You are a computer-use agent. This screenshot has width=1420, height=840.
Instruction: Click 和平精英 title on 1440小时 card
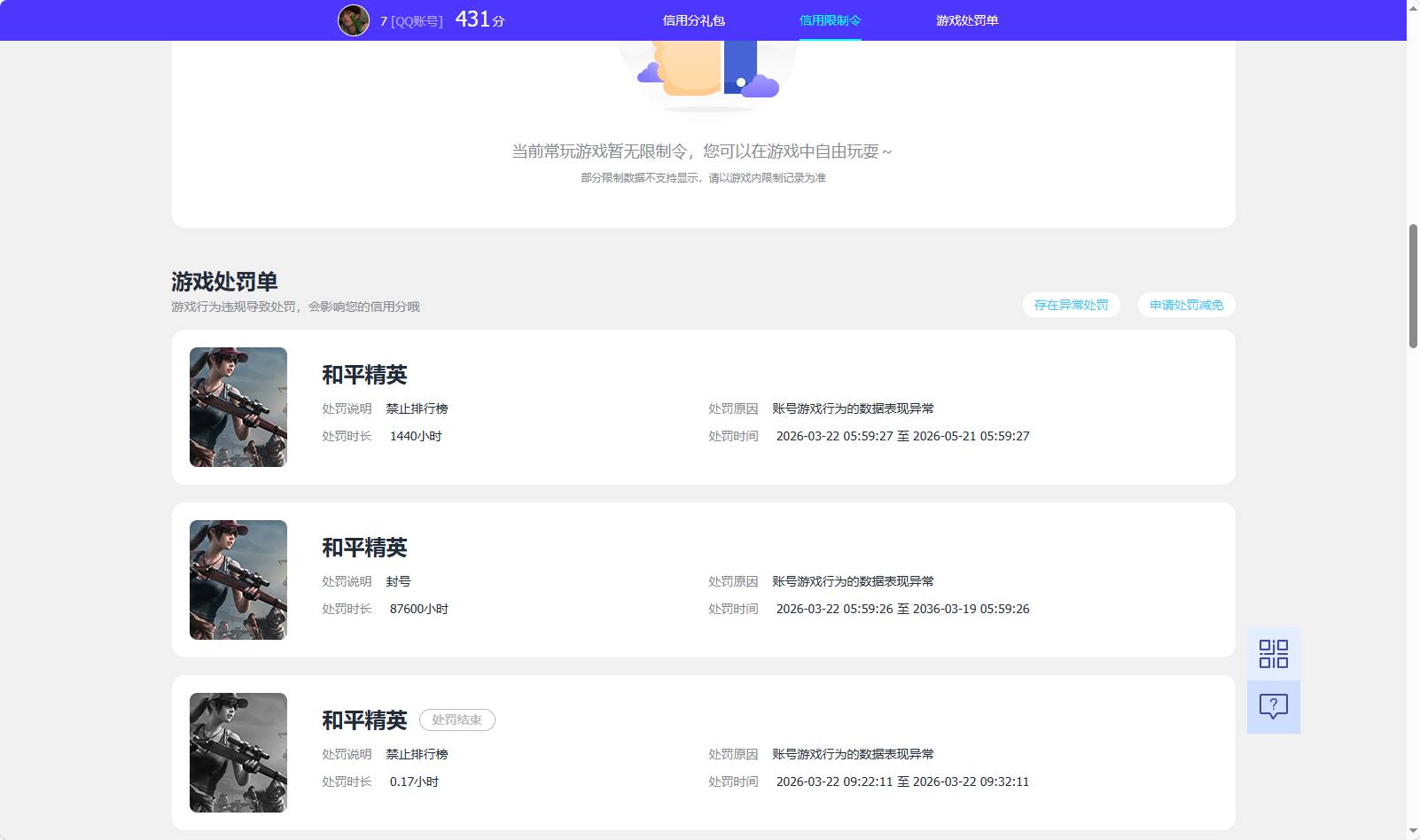(x=364, y=375)
